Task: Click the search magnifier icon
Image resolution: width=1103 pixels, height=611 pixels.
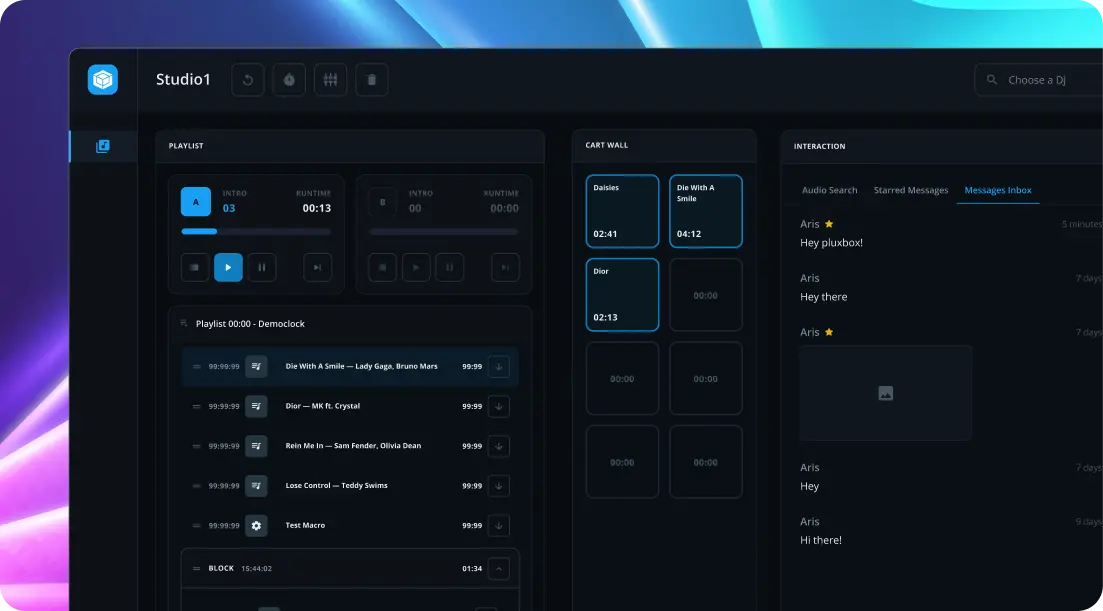Action: point(992,80)
